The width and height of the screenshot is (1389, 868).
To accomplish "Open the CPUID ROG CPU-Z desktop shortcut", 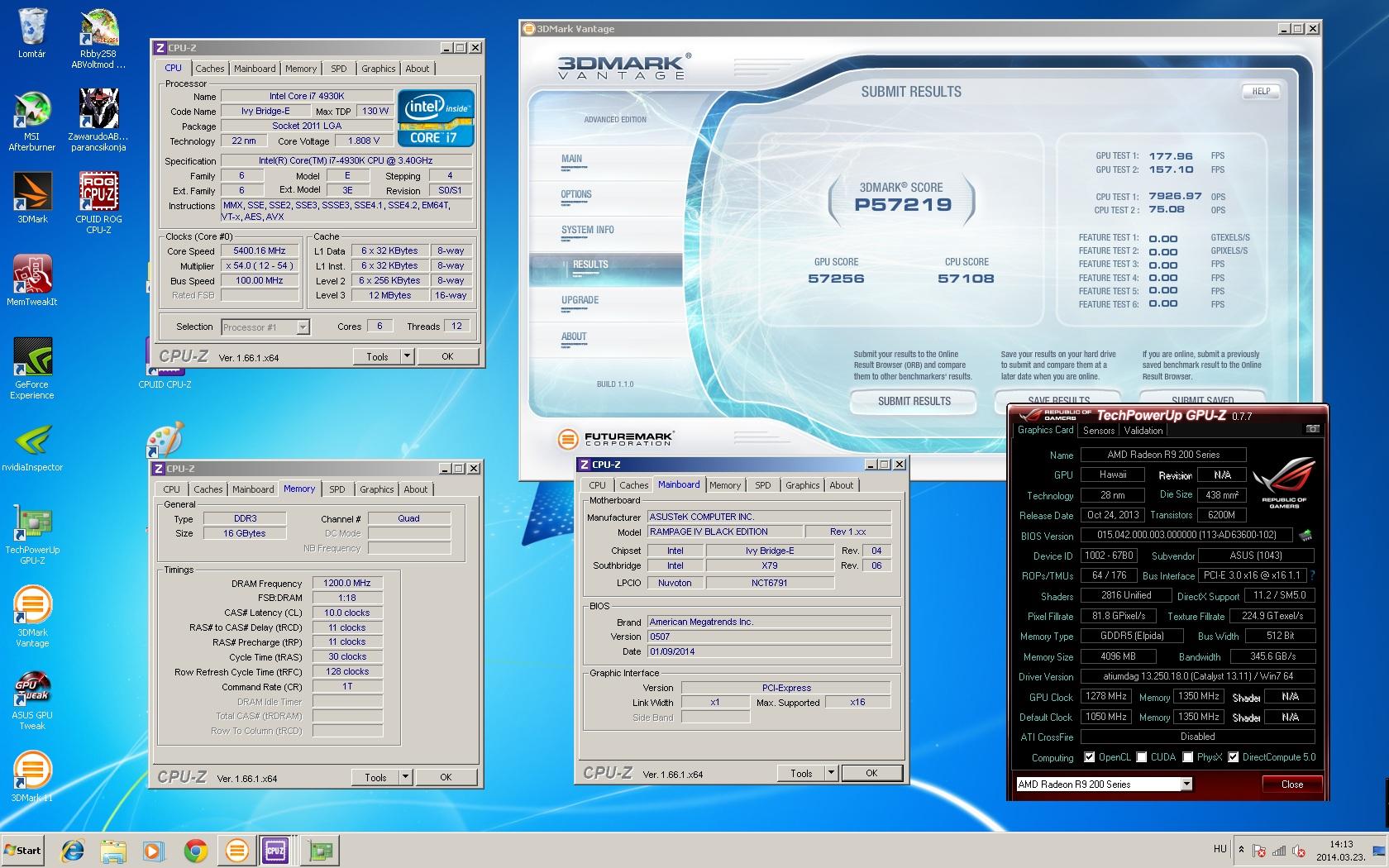I will tap(98, 203).
